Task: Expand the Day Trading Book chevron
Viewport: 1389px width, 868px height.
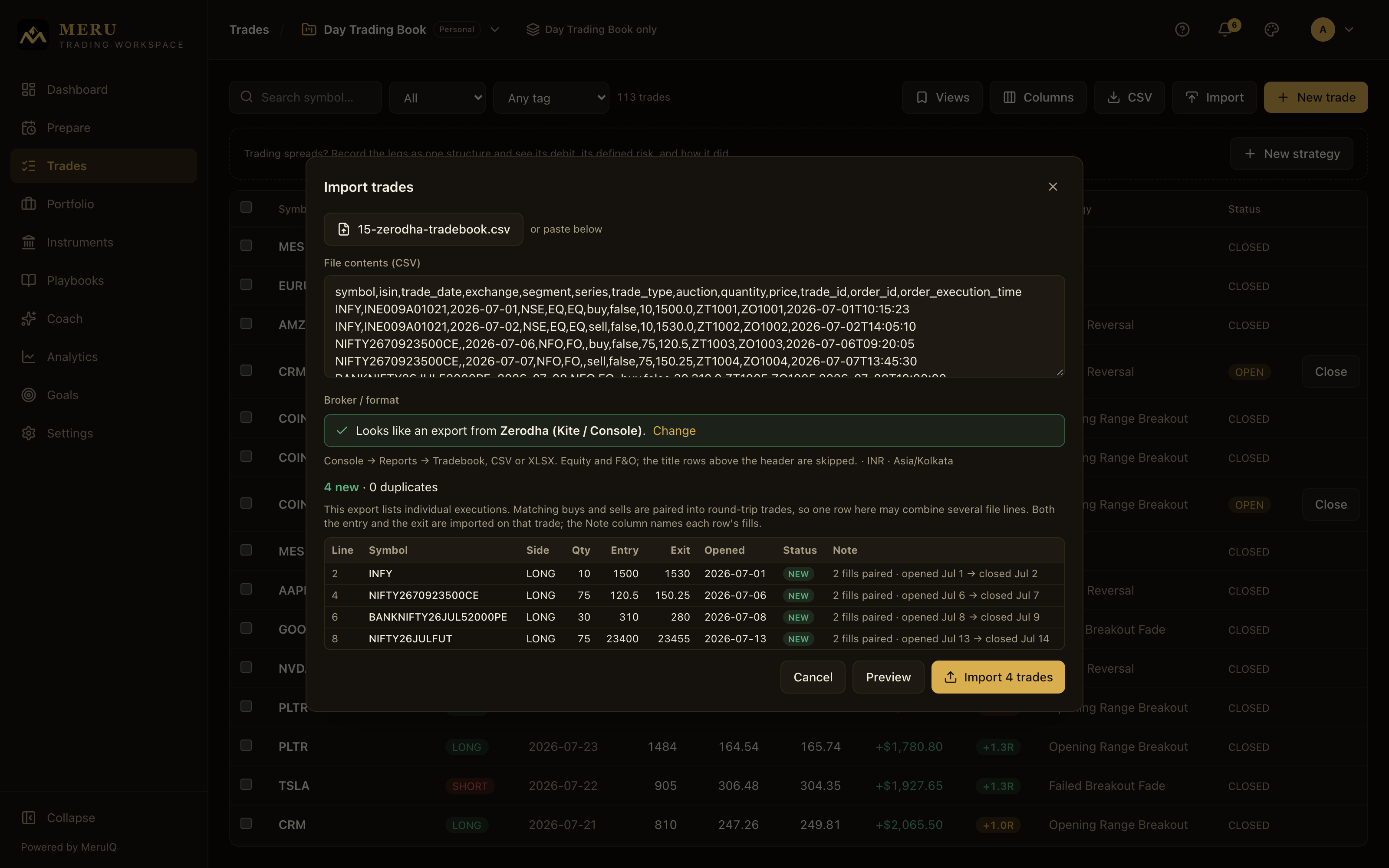Action: 495,29
